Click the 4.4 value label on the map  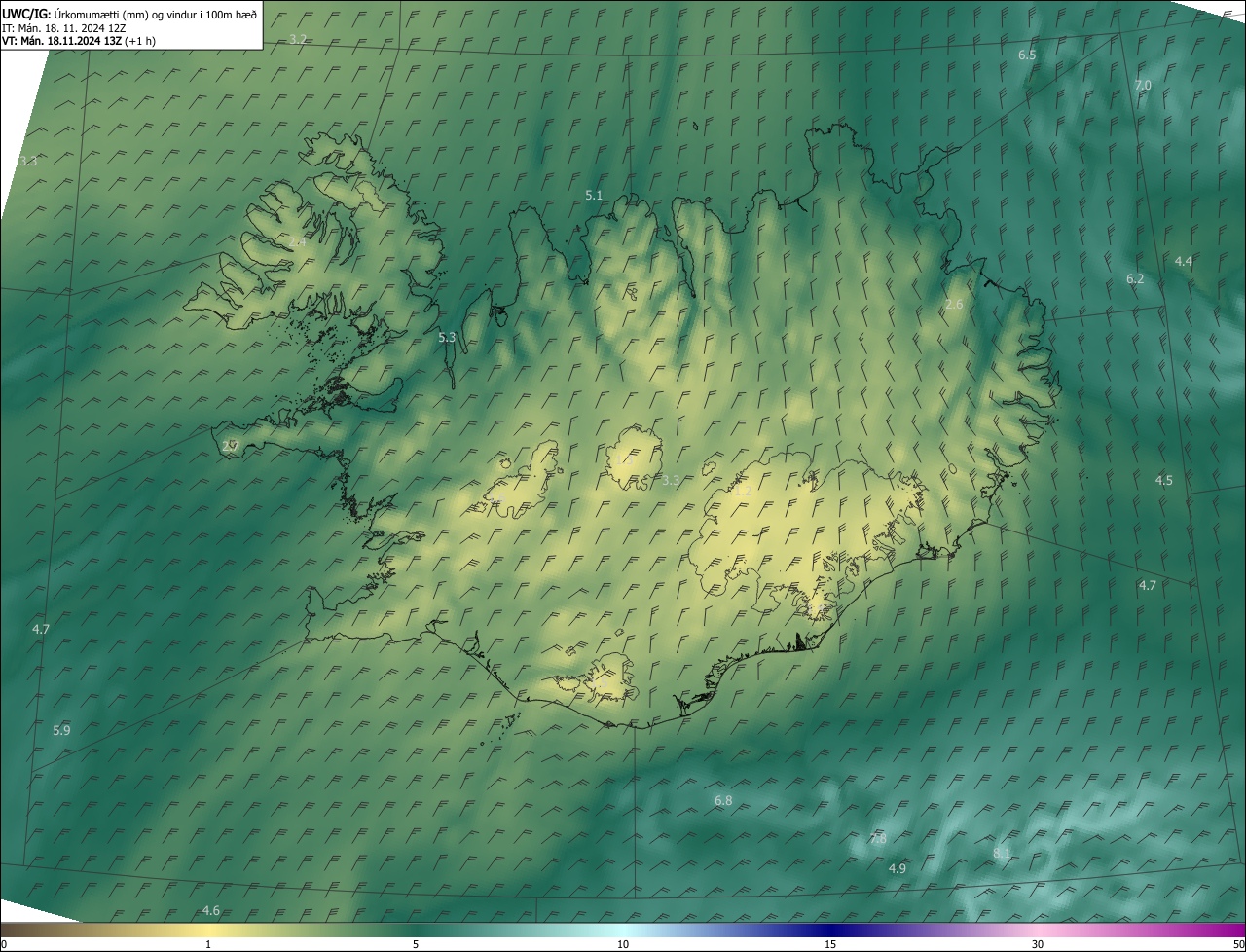(x=1184, y=262)
